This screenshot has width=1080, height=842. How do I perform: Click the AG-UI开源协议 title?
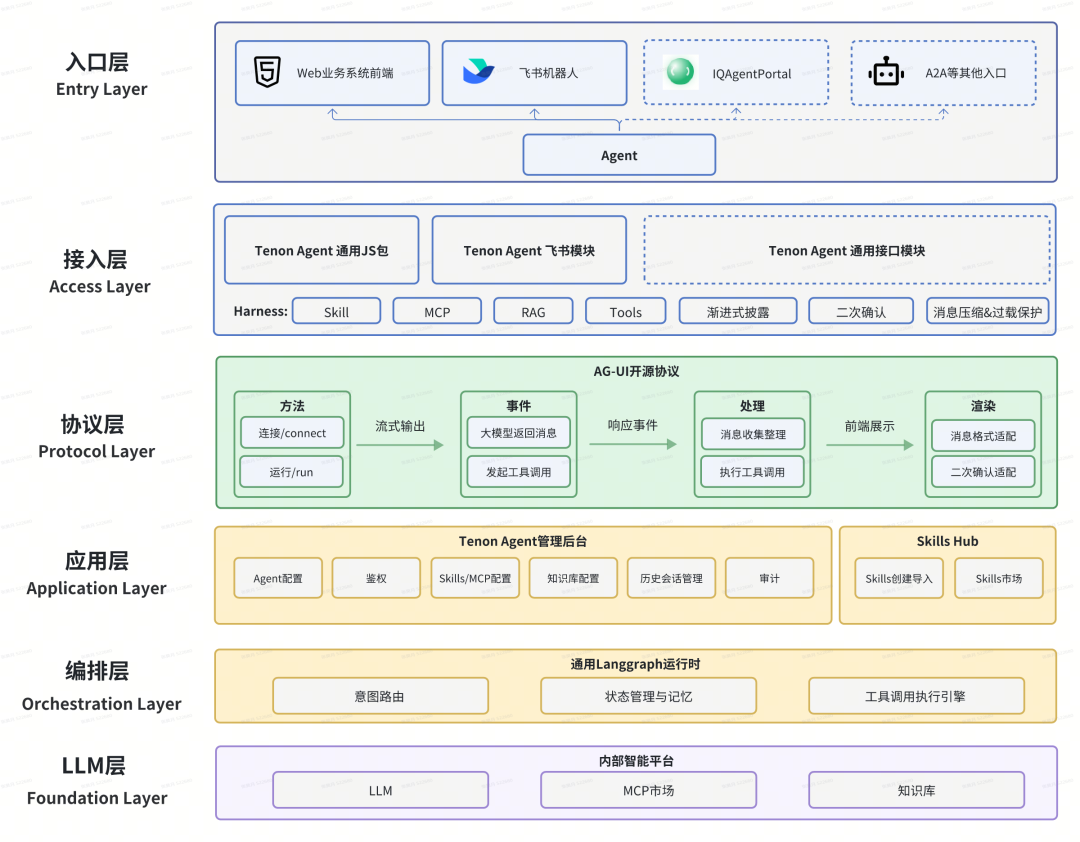[x=636, y=371]
